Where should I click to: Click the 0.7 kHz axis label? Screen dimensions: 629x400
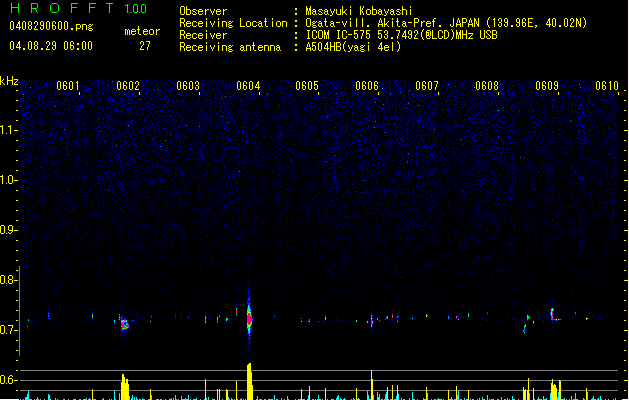pos(7,330)
